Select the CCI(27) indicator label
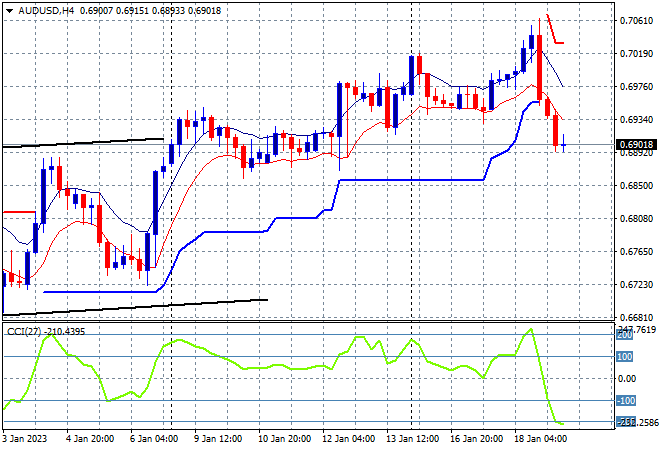The image size is (660, 450). 24,332
